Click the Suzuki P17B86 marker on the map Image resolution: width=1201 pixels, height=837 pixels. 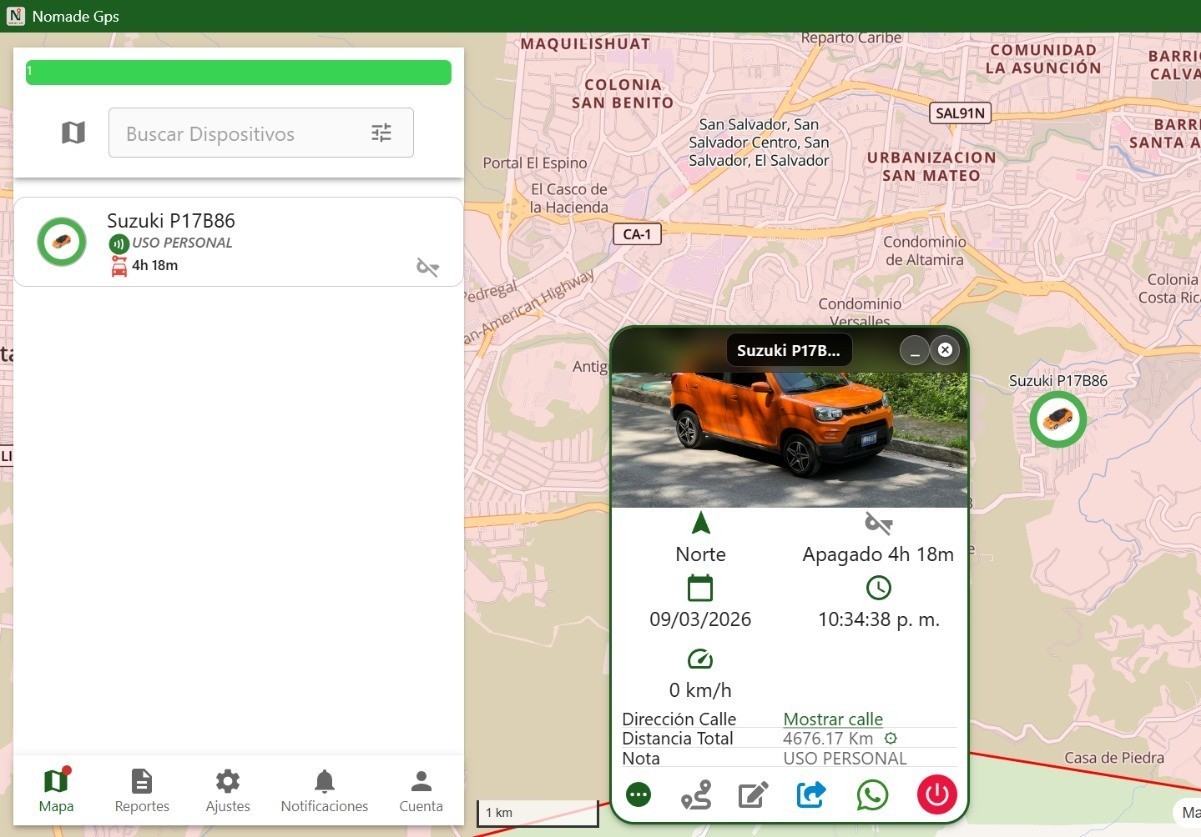(1058, 419)
